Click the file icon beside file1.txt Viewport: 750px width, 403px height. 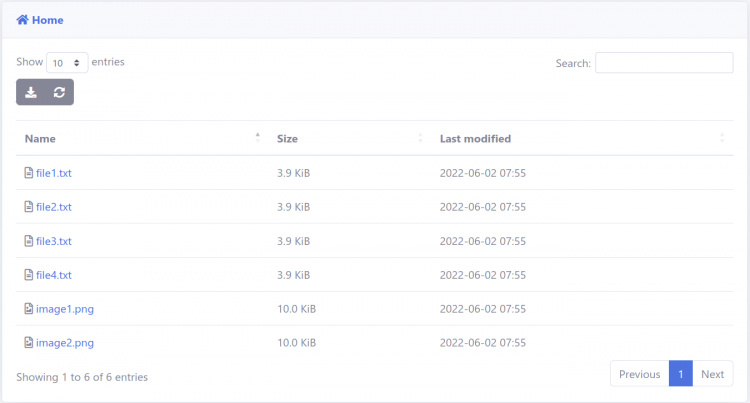[29, 173]
